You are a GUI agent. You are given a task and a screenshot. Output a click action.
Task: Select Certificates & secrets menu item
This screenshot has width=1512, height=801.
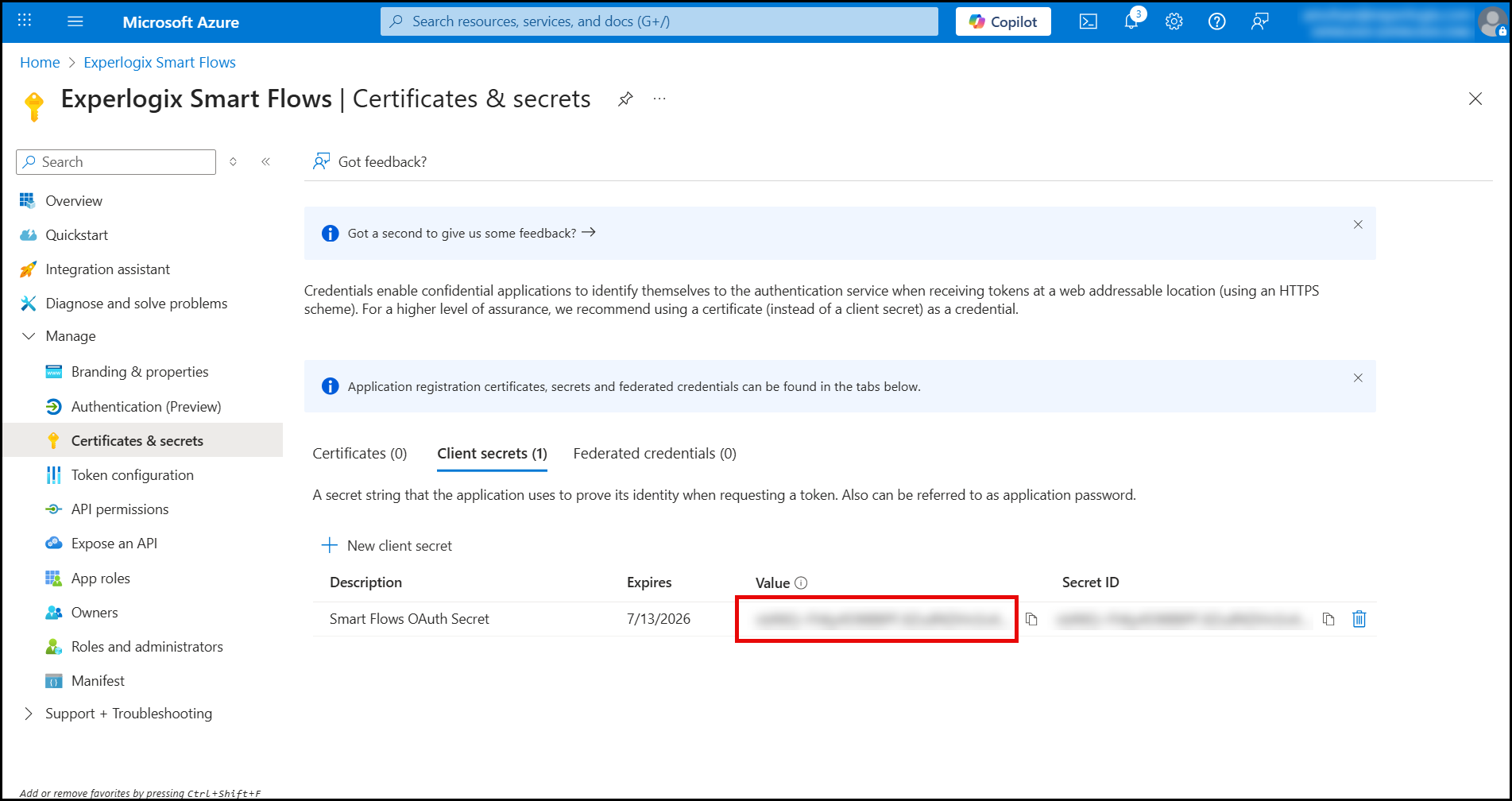[137, 440]
